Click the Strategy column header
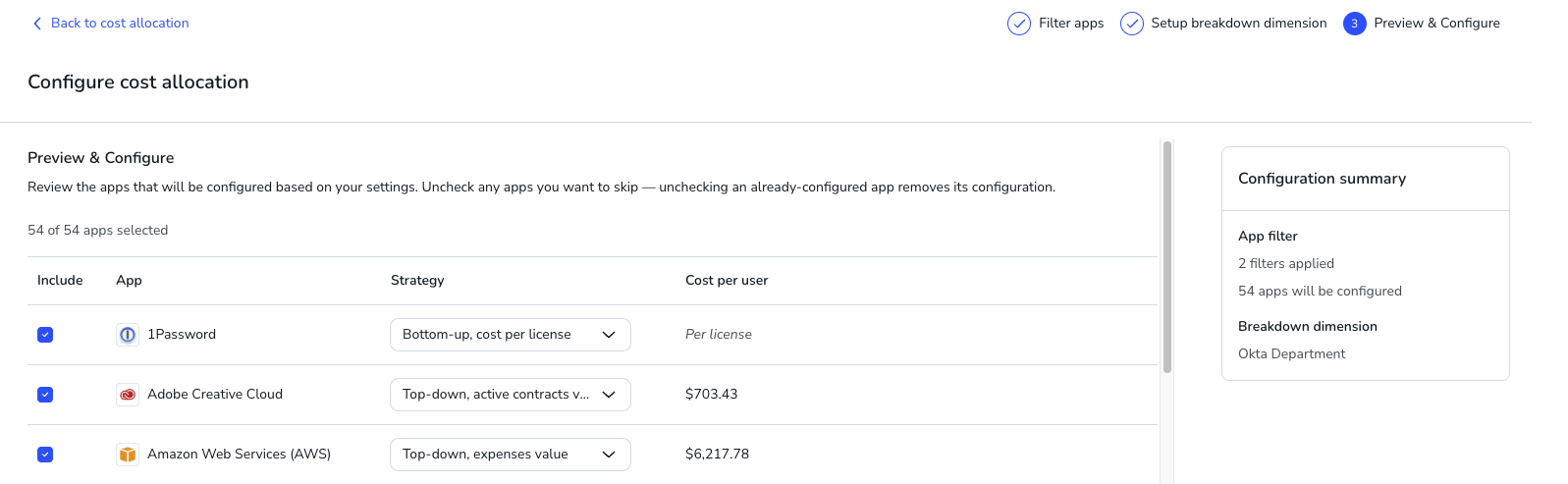Viewport: 1568px width, 484px height. 417,281
